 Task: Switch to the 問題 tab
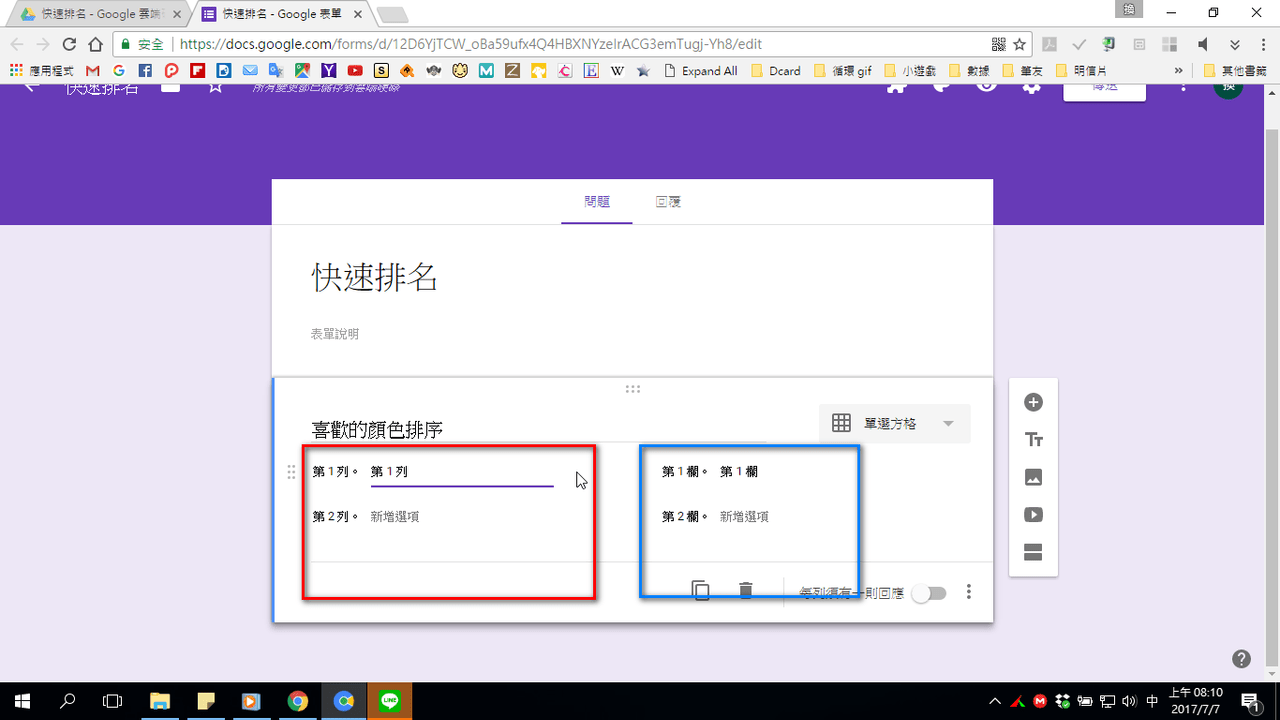(x=597, y=202)
